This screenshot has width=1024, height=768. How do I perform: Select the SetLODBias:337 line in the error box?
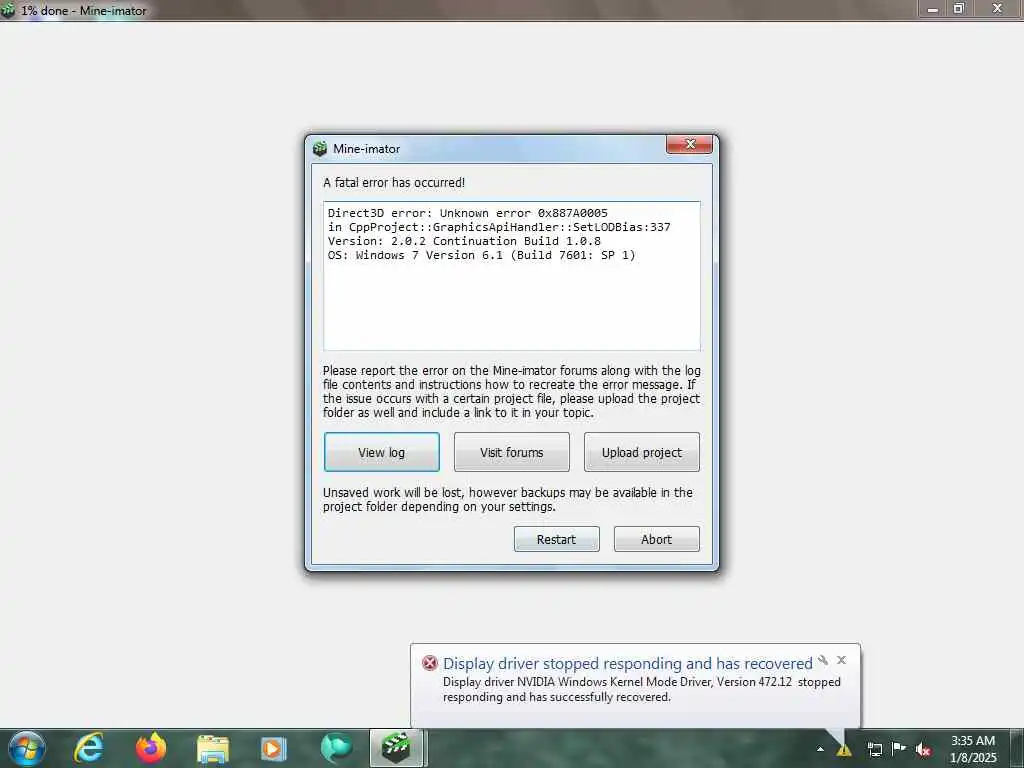499,227
